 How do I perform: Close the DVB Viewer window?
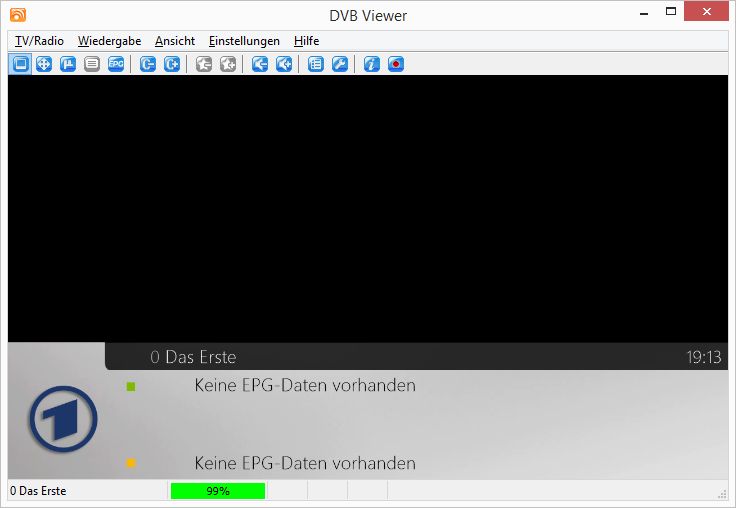pyautogui.click(x=706, y=12)
